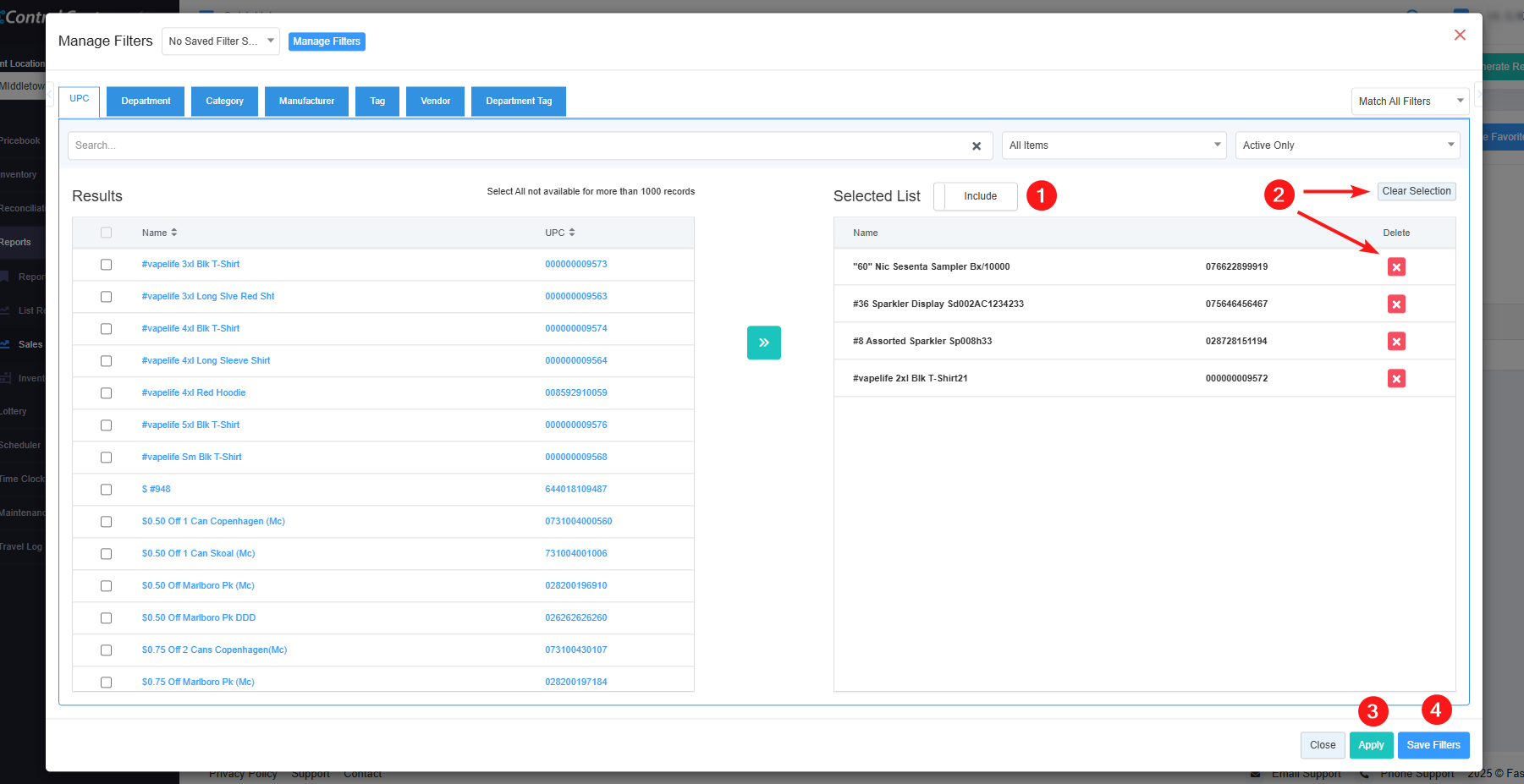Open the Manufacturer tab
1524x784 pixels.
tap(306, 101)
